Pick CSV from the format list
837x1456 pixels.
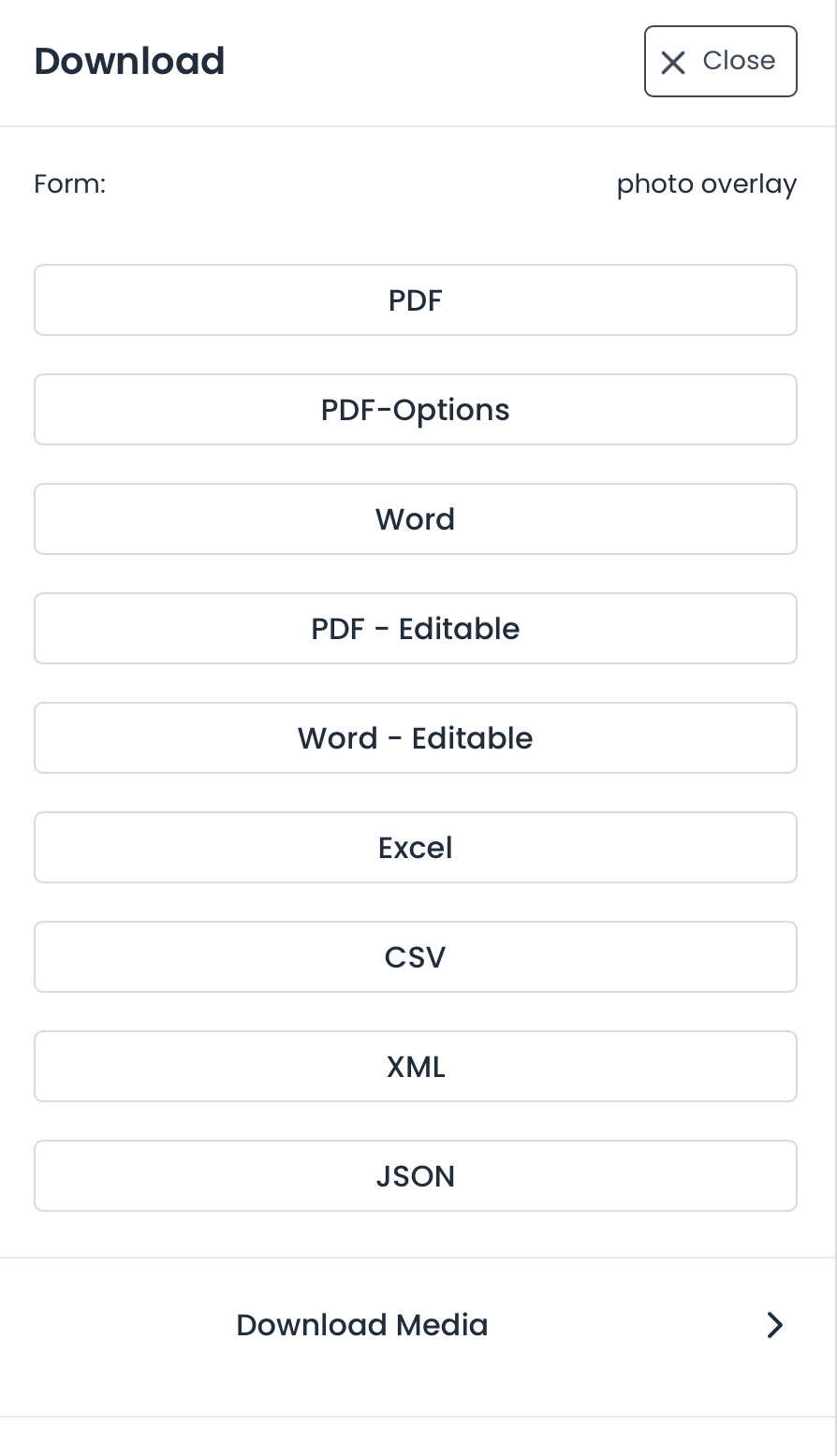[416, 956]
